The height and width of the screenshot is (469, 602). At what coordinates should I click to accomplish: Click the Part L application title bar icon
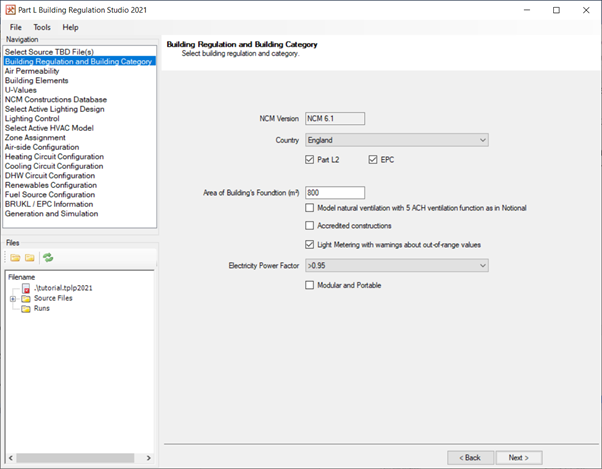(x=10, y=10)
